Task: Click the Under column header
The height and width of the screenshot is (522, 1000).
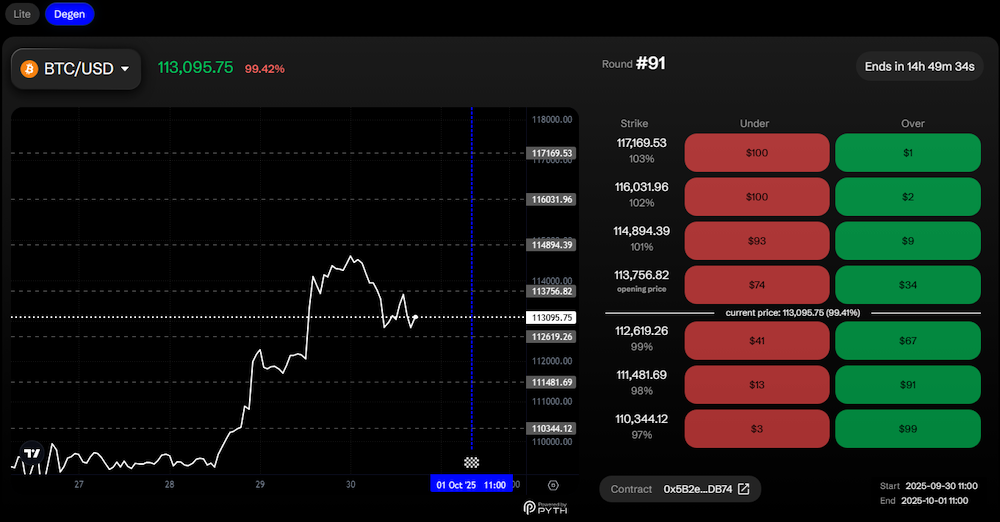Action: [754, 123]
